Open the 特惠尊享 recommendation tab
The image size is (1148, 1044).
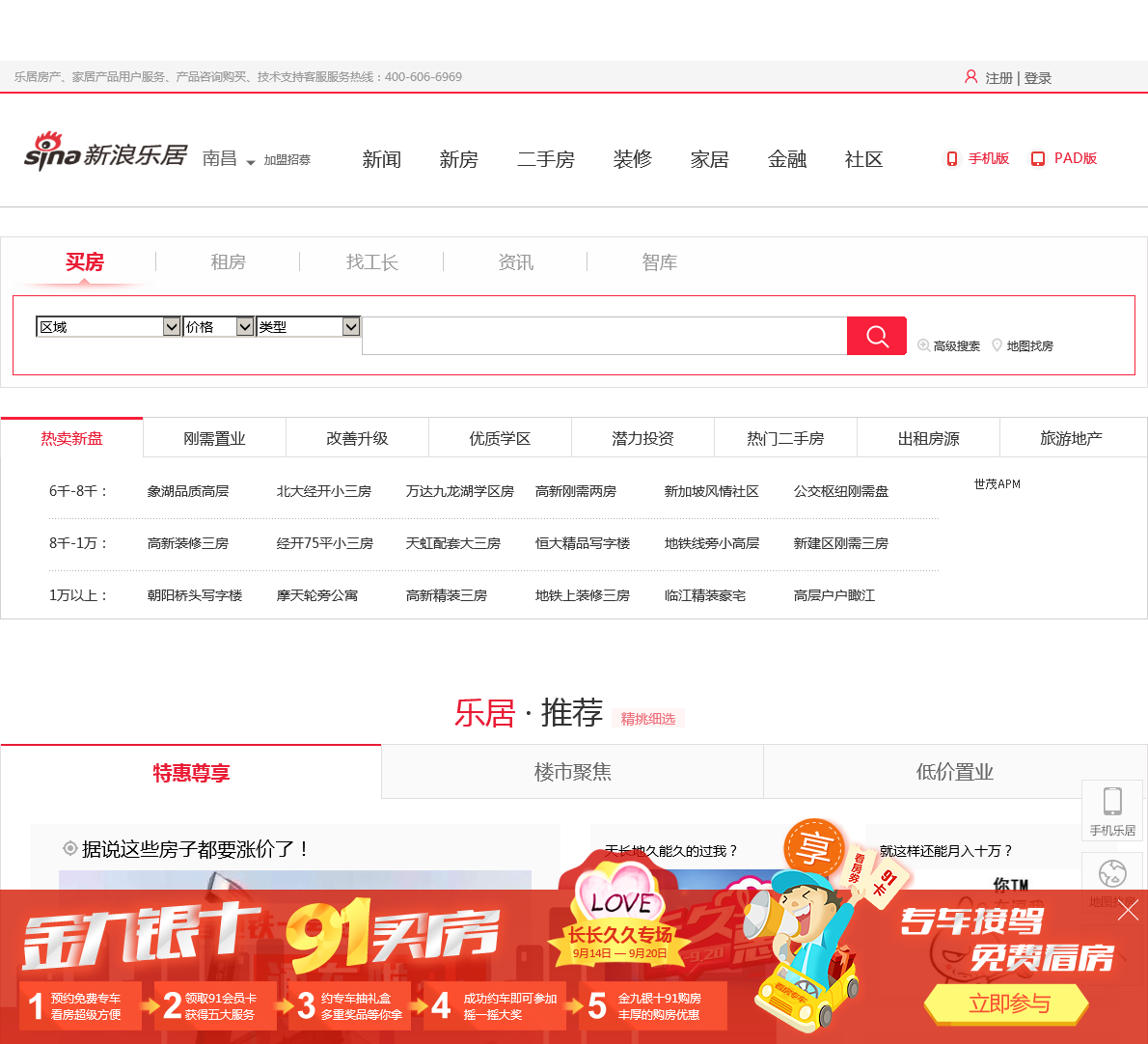(x=191, y=772)
